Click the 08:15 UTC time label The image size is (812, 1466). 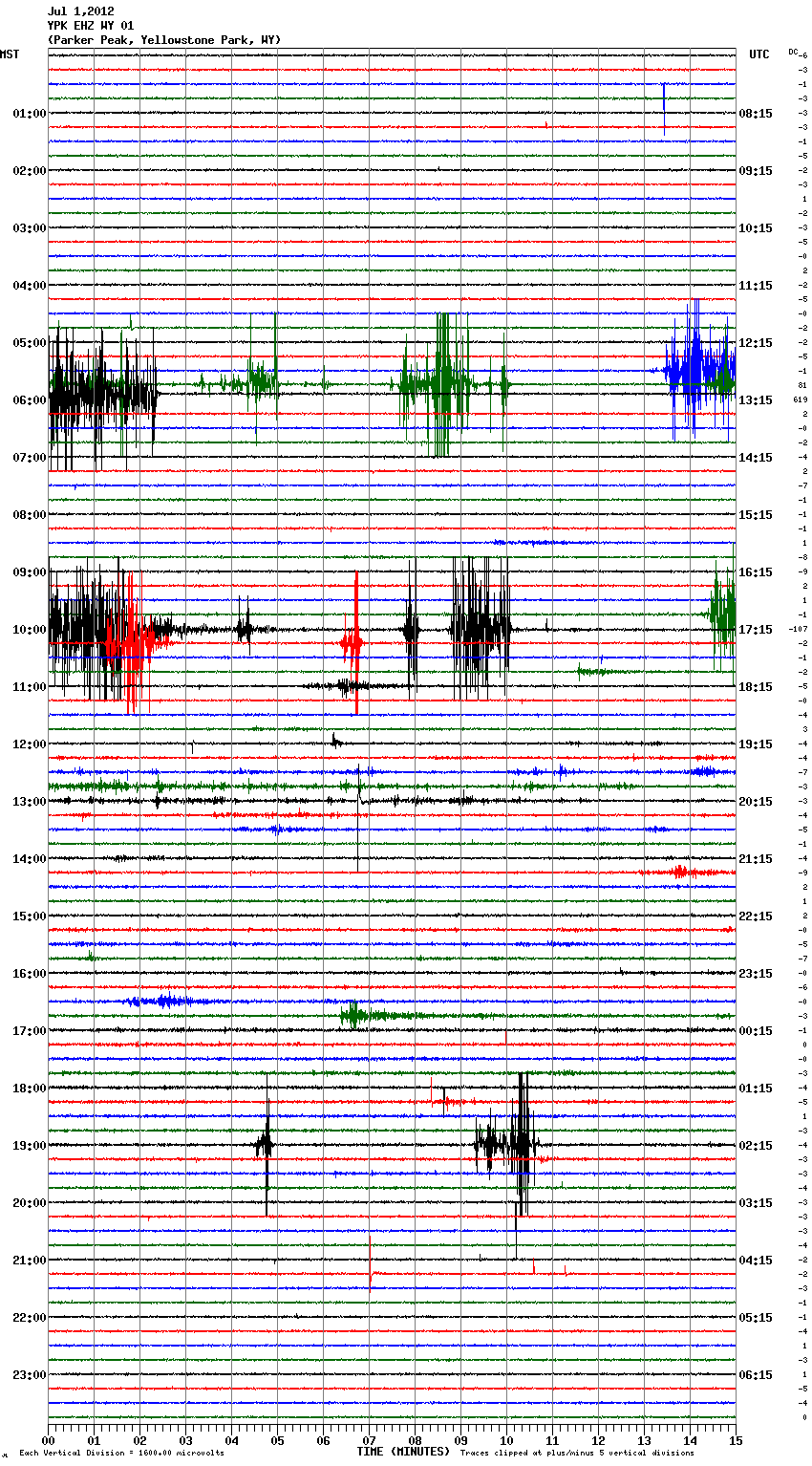tap(756, 114)
